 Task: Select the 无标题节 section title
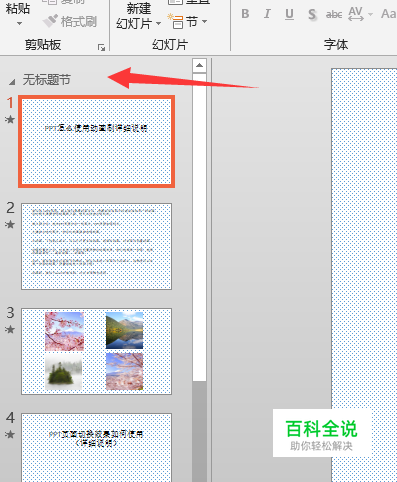pos(47,80)
